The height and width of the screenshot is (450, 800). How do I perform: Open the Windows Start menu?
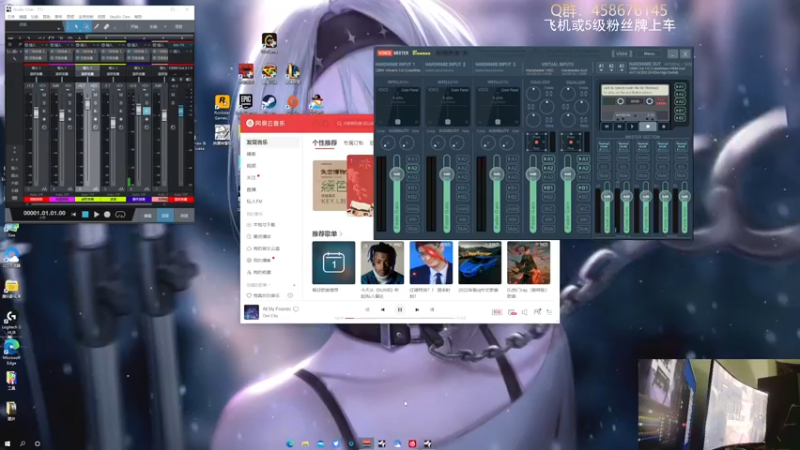tap(7, 444)
